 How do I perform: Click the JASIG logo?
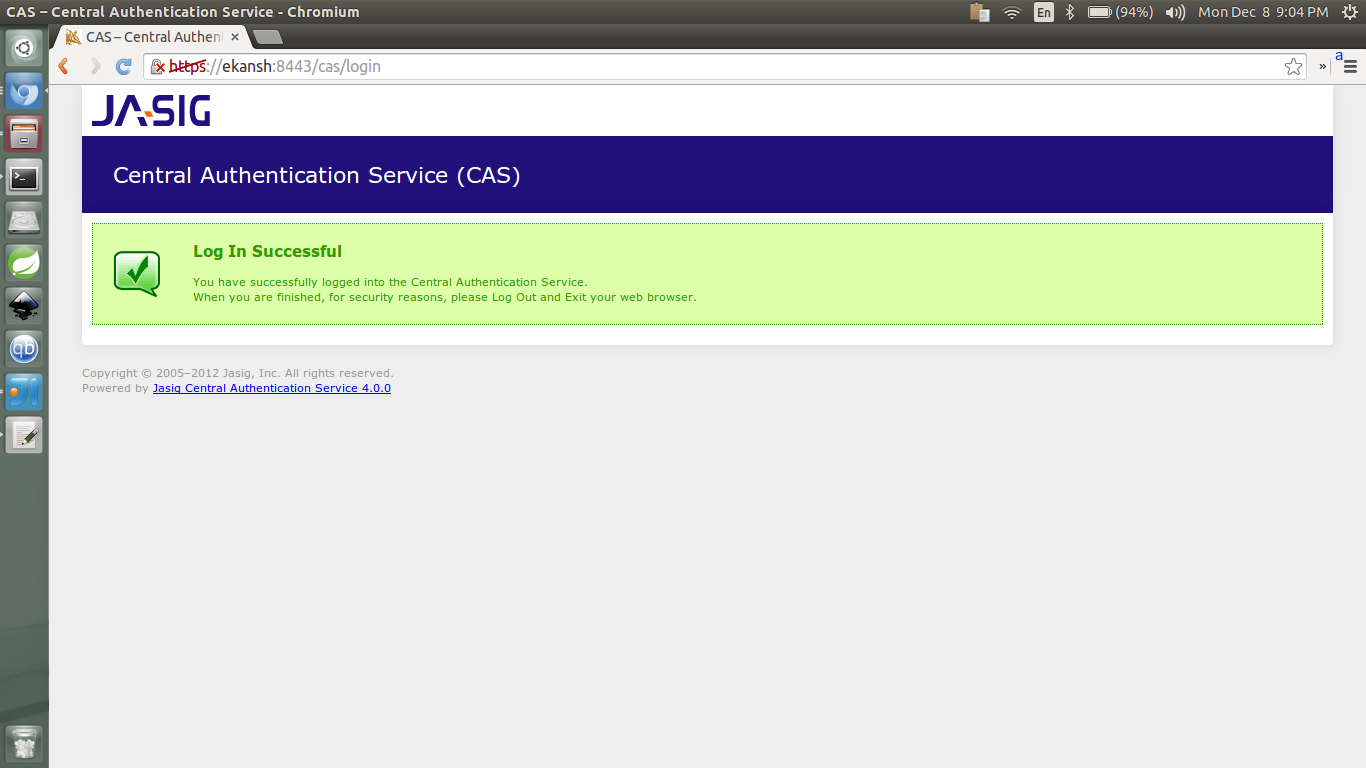[150, 111]
